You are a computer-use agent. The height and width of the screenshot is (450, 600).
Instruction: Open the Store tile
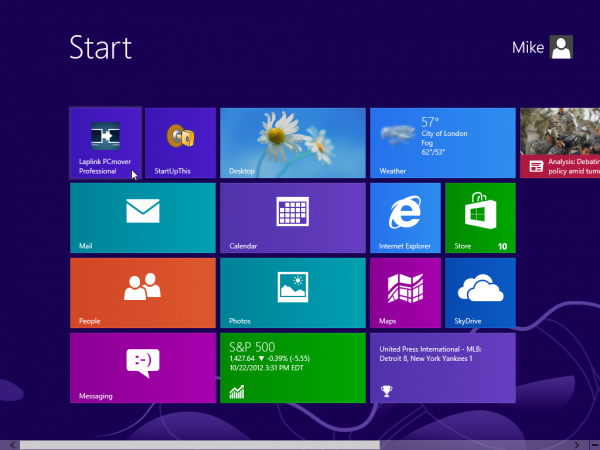tap(480, 218)
